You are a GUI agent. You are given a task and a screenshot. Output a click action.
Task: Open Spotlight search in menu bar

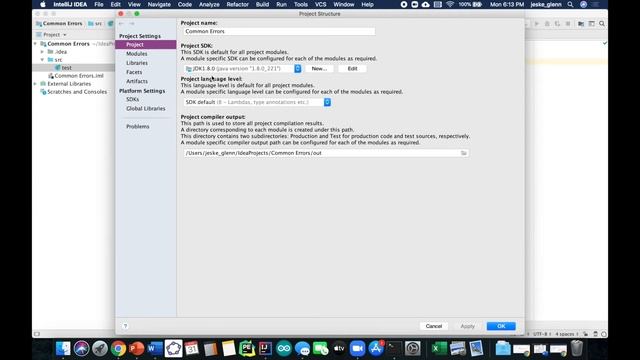pyautogui.click(x=570, y=4)
